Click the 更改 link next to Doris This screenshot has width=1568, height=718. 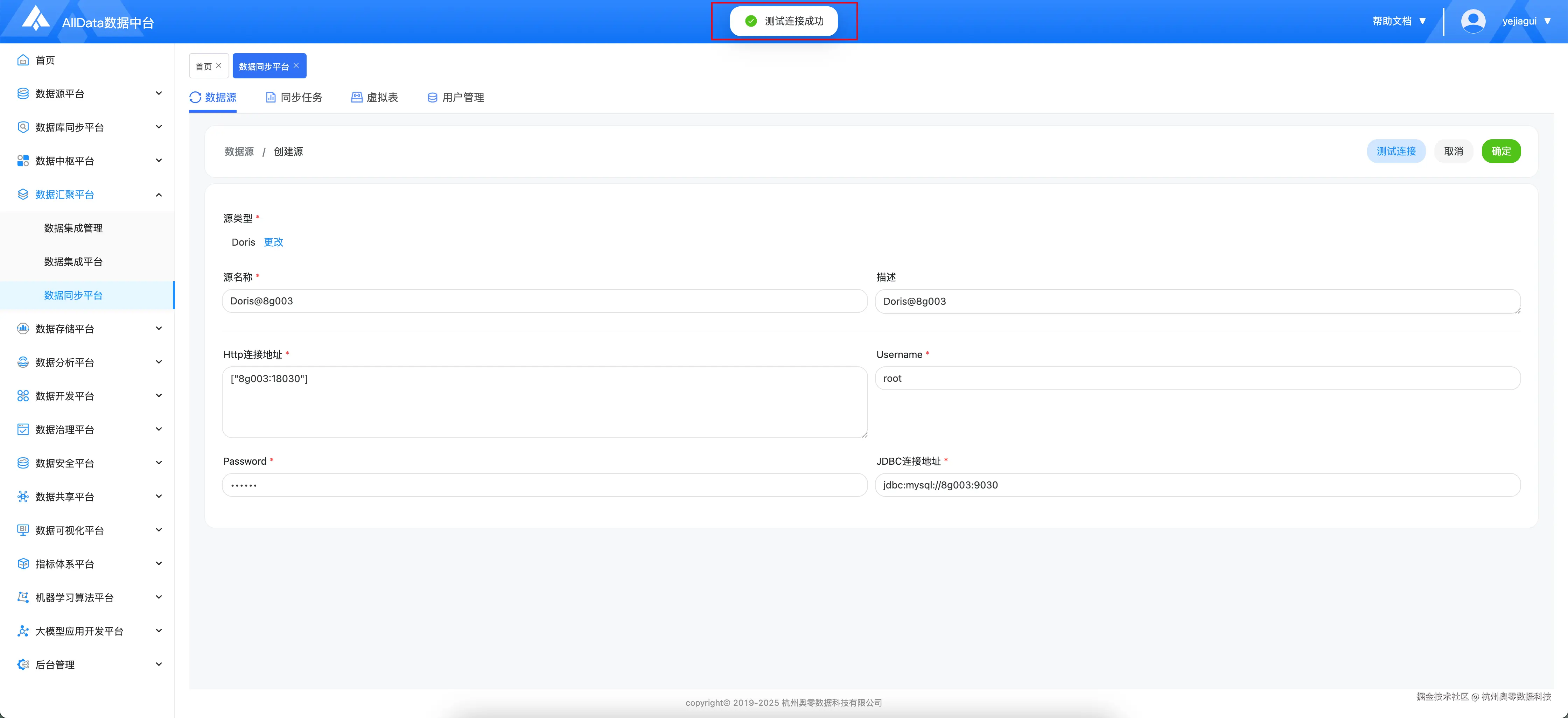pyautogui.click(x=273, y=242)
